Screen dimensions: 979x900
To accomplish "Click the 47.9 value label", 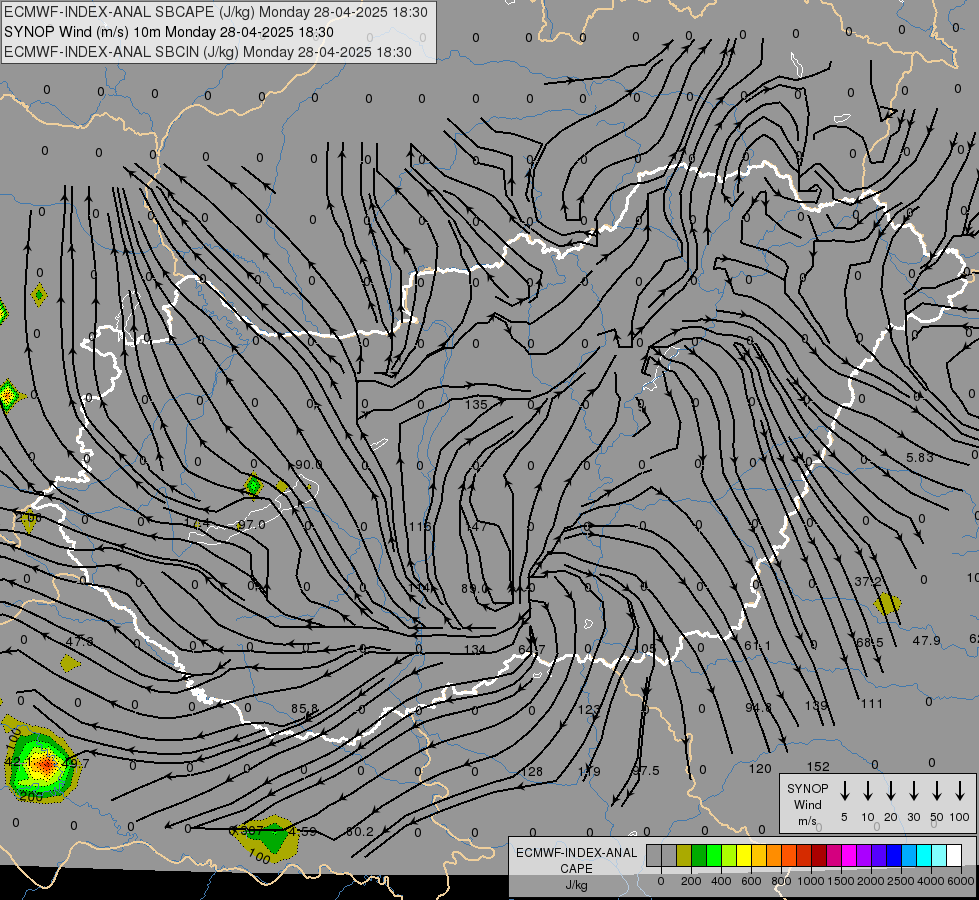I will point(926,640).
